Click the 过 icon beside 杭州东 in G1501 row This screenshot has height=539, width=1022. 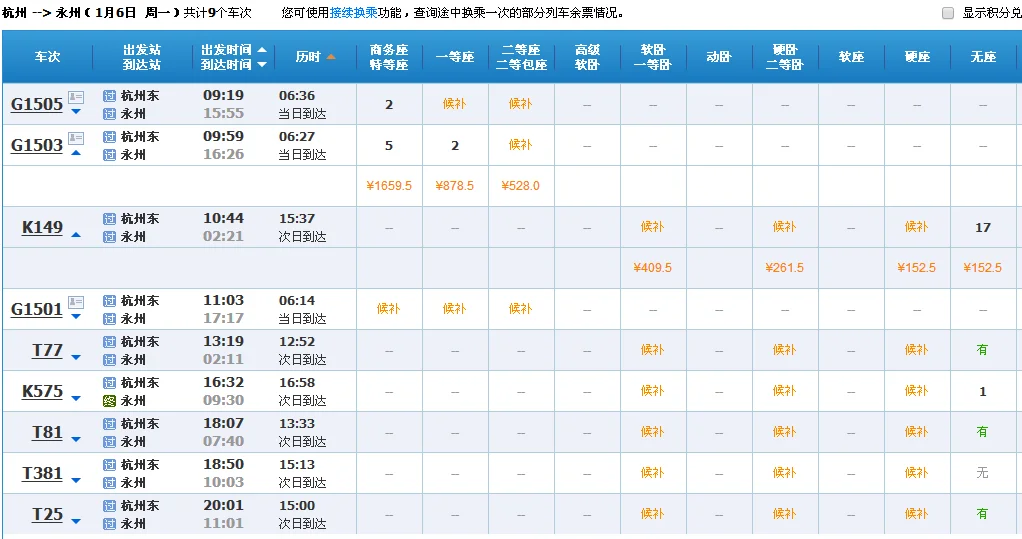110,301
